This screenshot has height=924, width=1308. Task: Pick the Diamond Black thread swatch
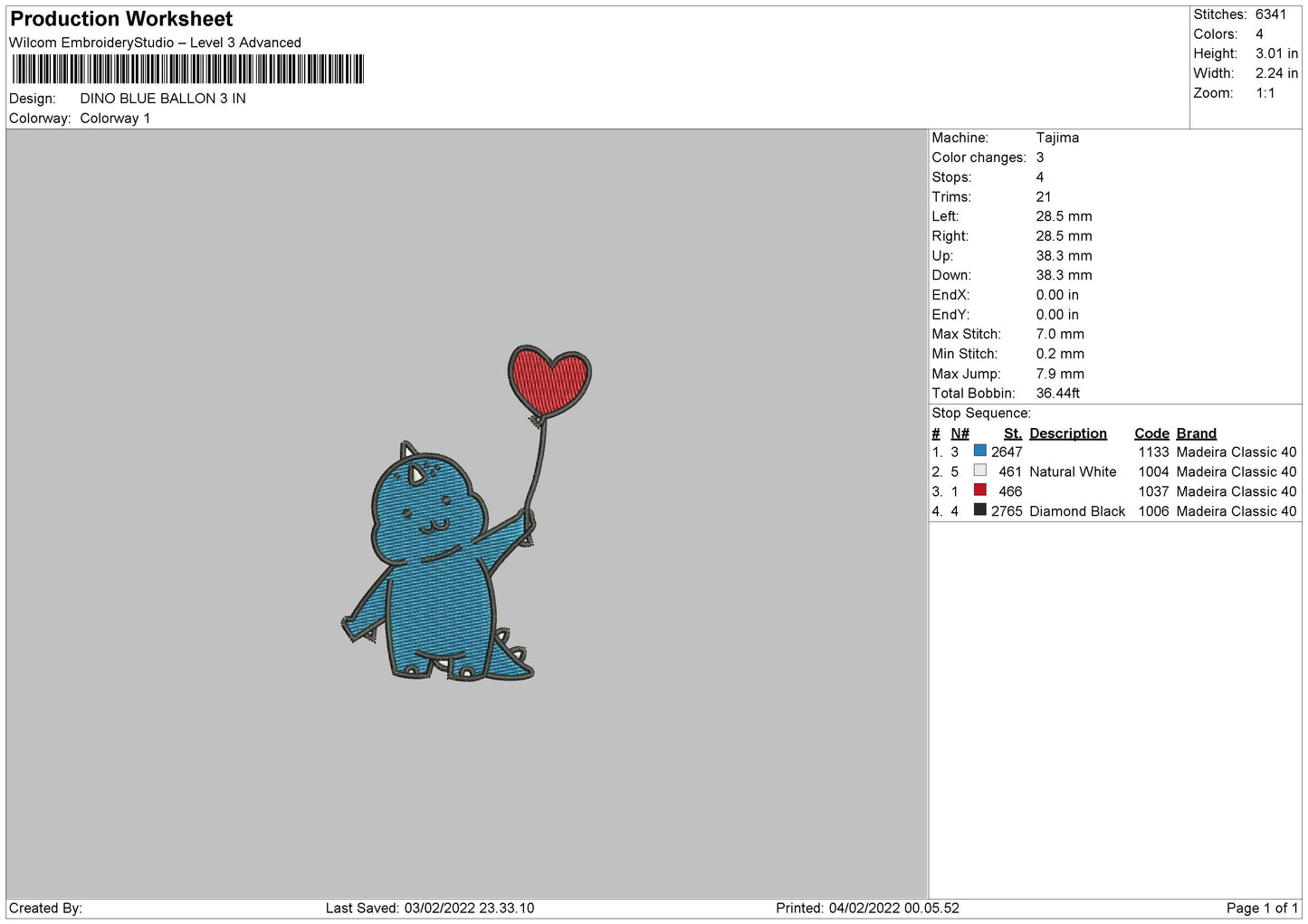[979, 510]
